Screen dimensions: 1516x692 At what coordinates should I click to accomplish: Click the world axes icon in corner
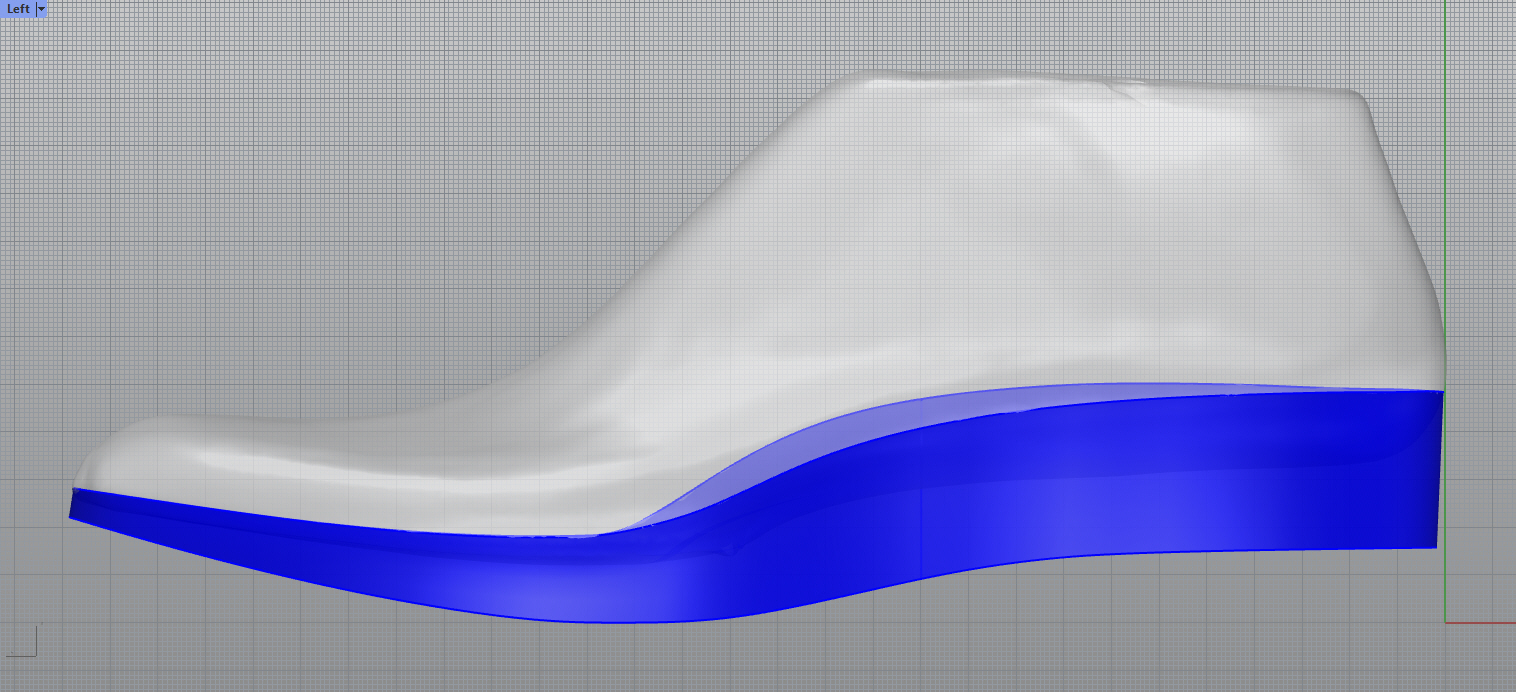[22, 642]
